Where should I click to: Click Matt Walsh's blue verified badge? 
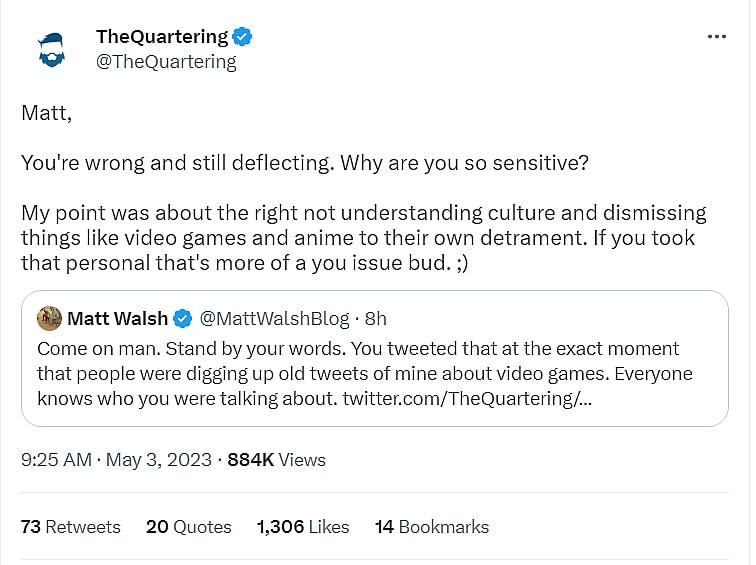tap(183, 319)
